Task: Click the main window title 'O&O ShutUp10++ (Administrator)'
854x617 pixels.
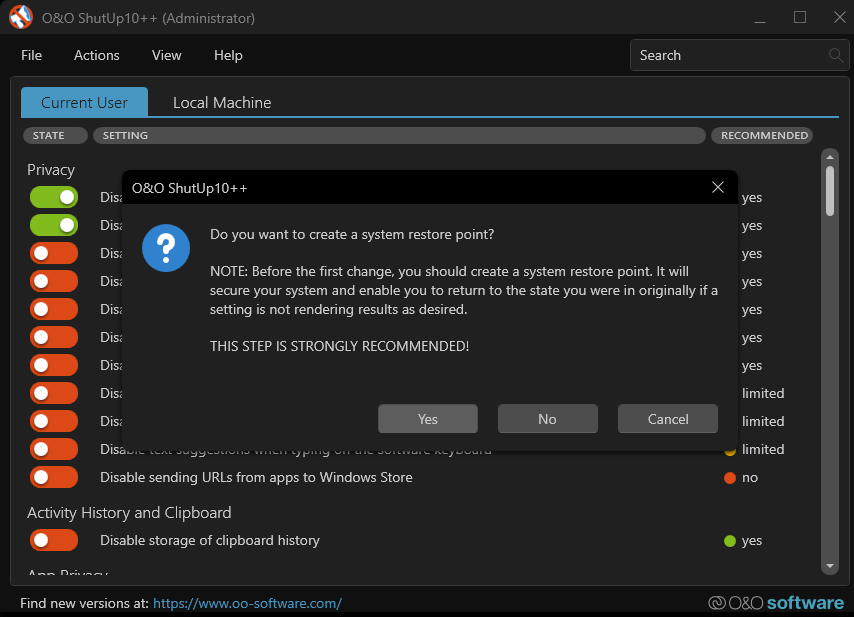Action: tap(148, 18)
